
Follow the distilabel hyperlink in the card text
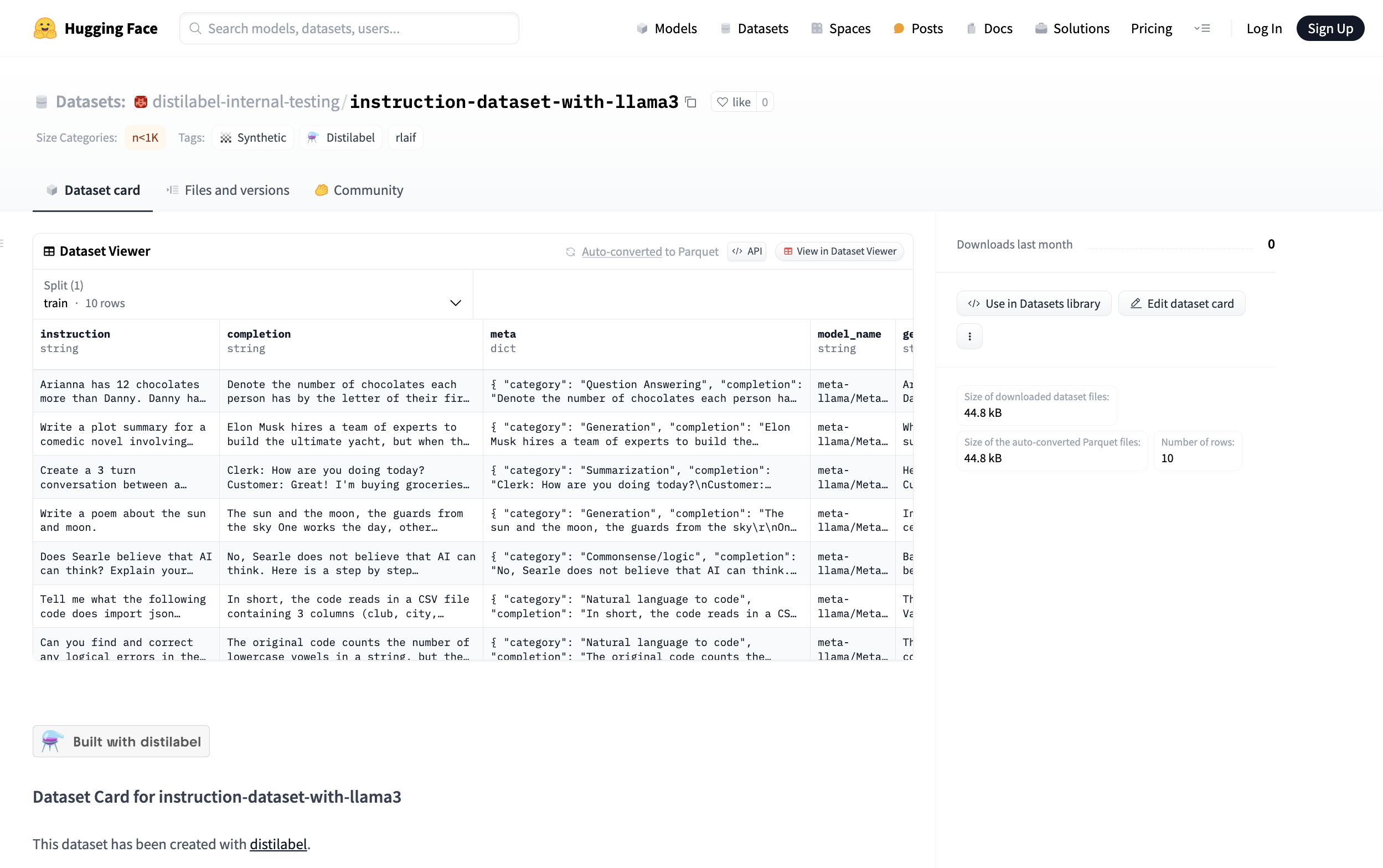point(278,844)
